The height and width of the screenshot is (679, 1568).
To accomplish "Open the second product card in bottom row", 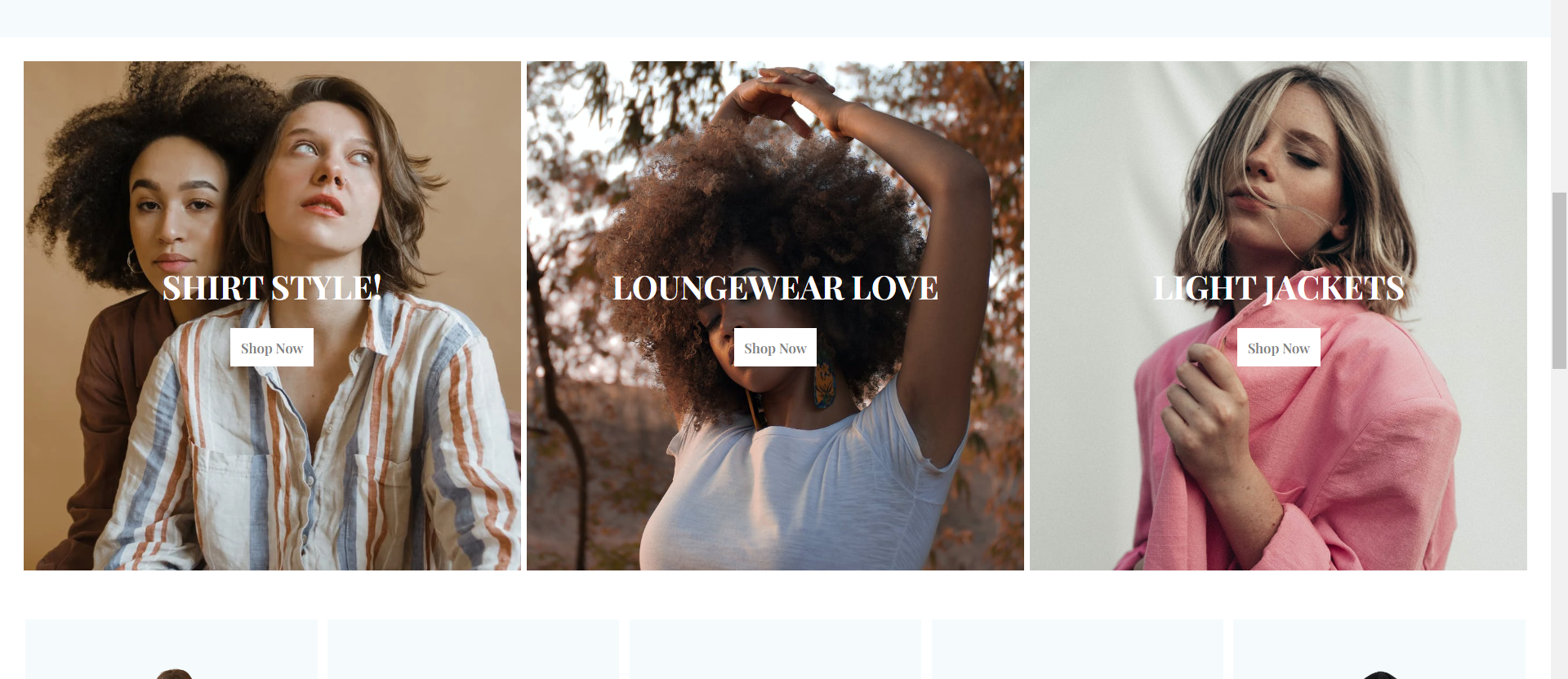I will point(473,650).
